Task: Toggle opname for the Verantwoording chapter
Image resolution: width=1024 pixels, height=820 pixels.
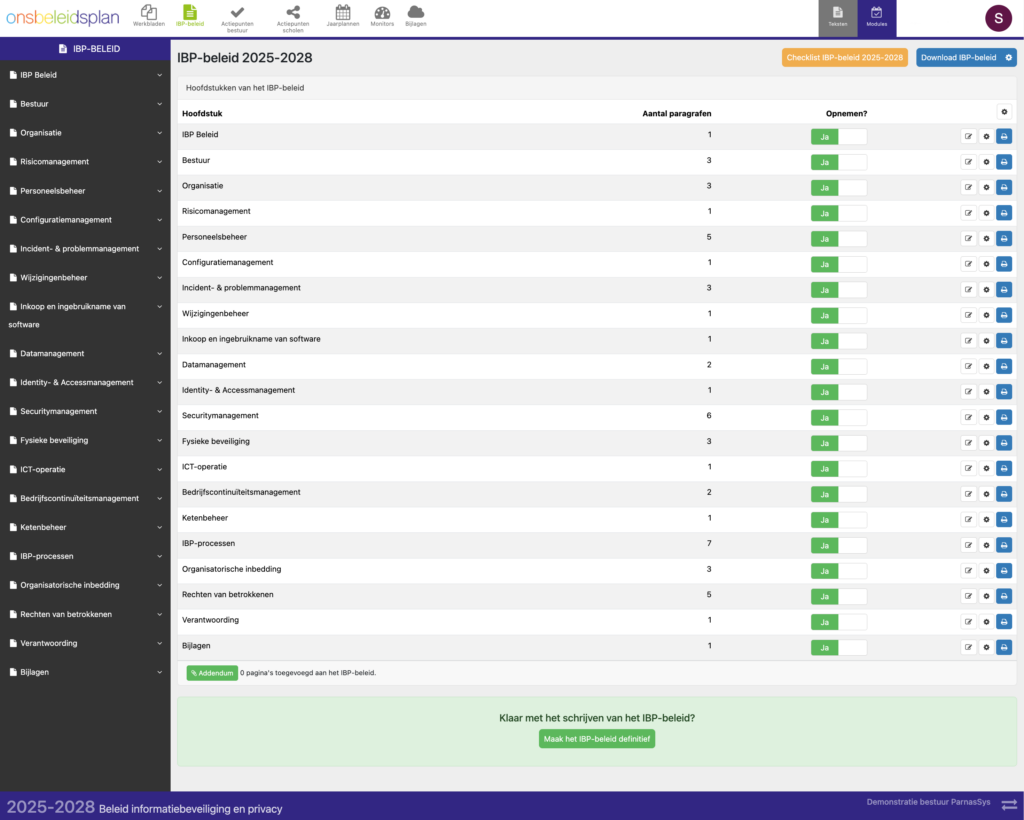Action: click(x=824, y=621)
